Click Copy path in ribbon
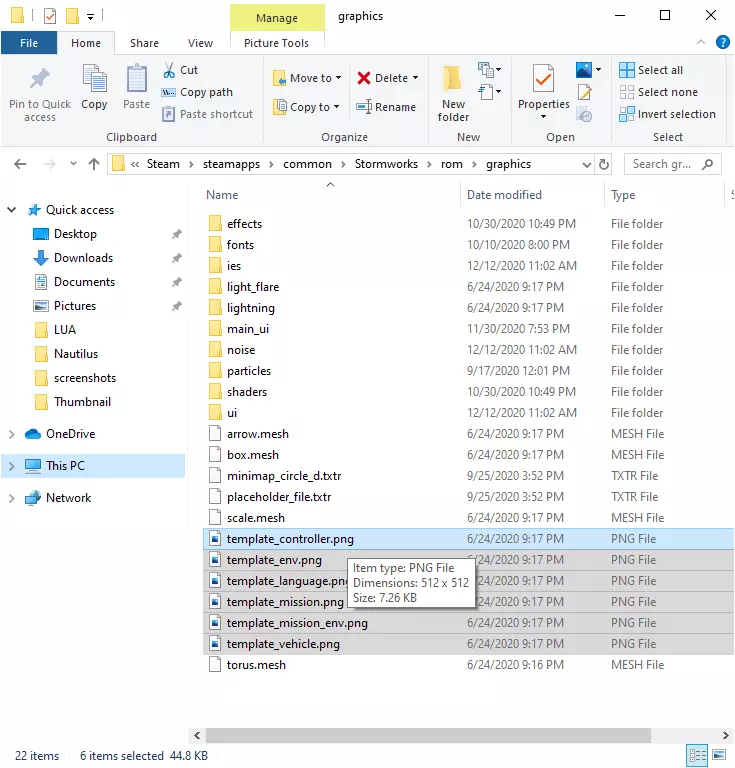 [x=197, y=92]
